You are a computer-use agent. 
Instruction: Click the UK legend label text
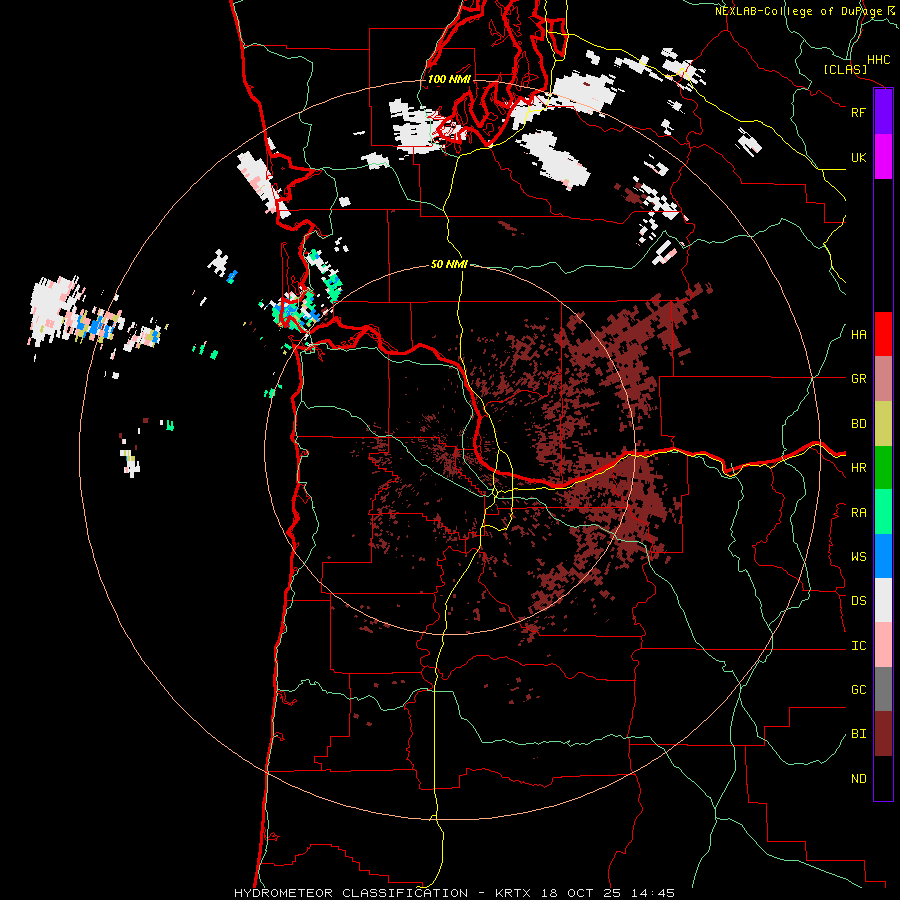(859, 157)
